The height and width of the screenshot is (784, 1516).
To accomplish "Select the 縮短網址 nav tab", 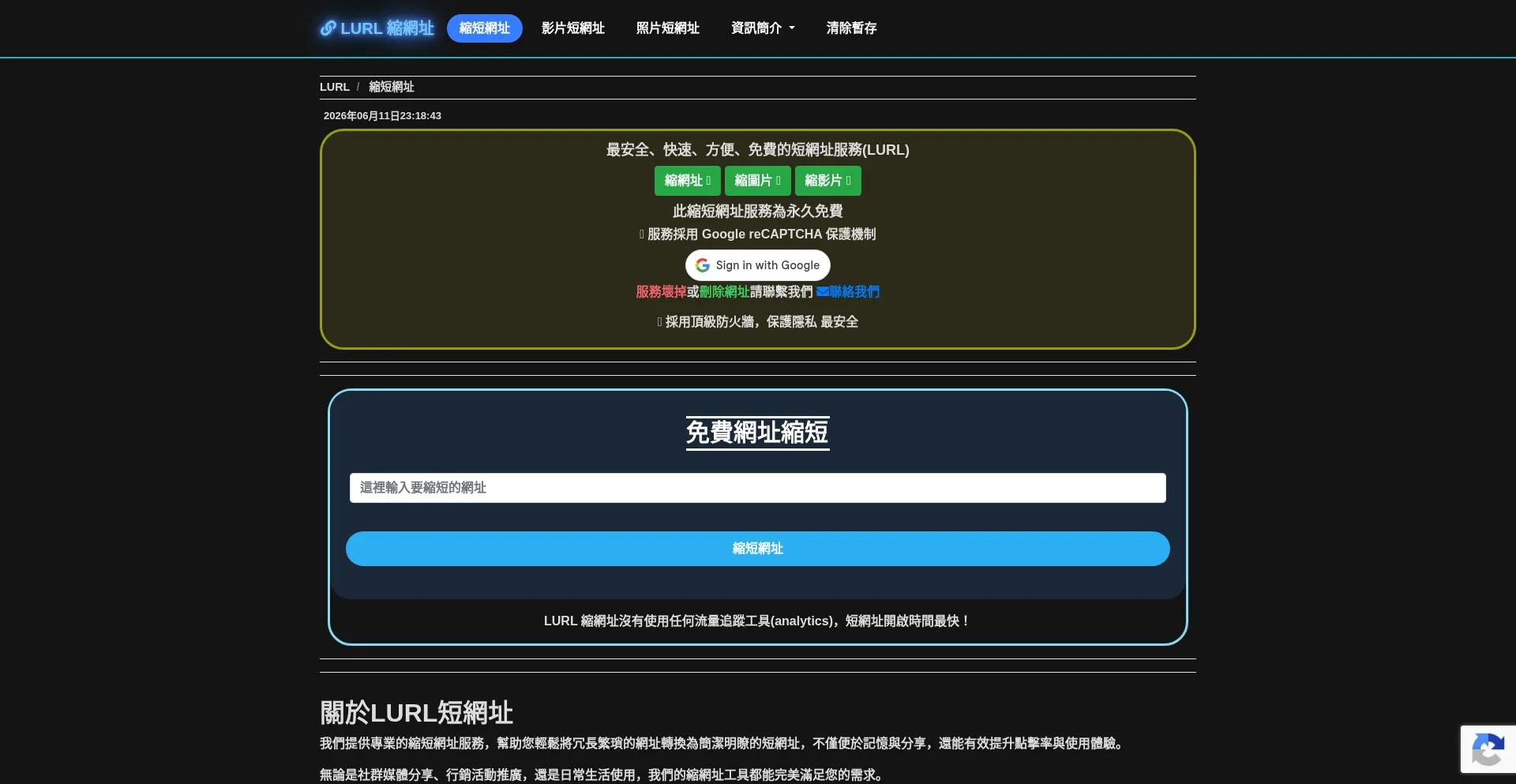I will 485,28.
